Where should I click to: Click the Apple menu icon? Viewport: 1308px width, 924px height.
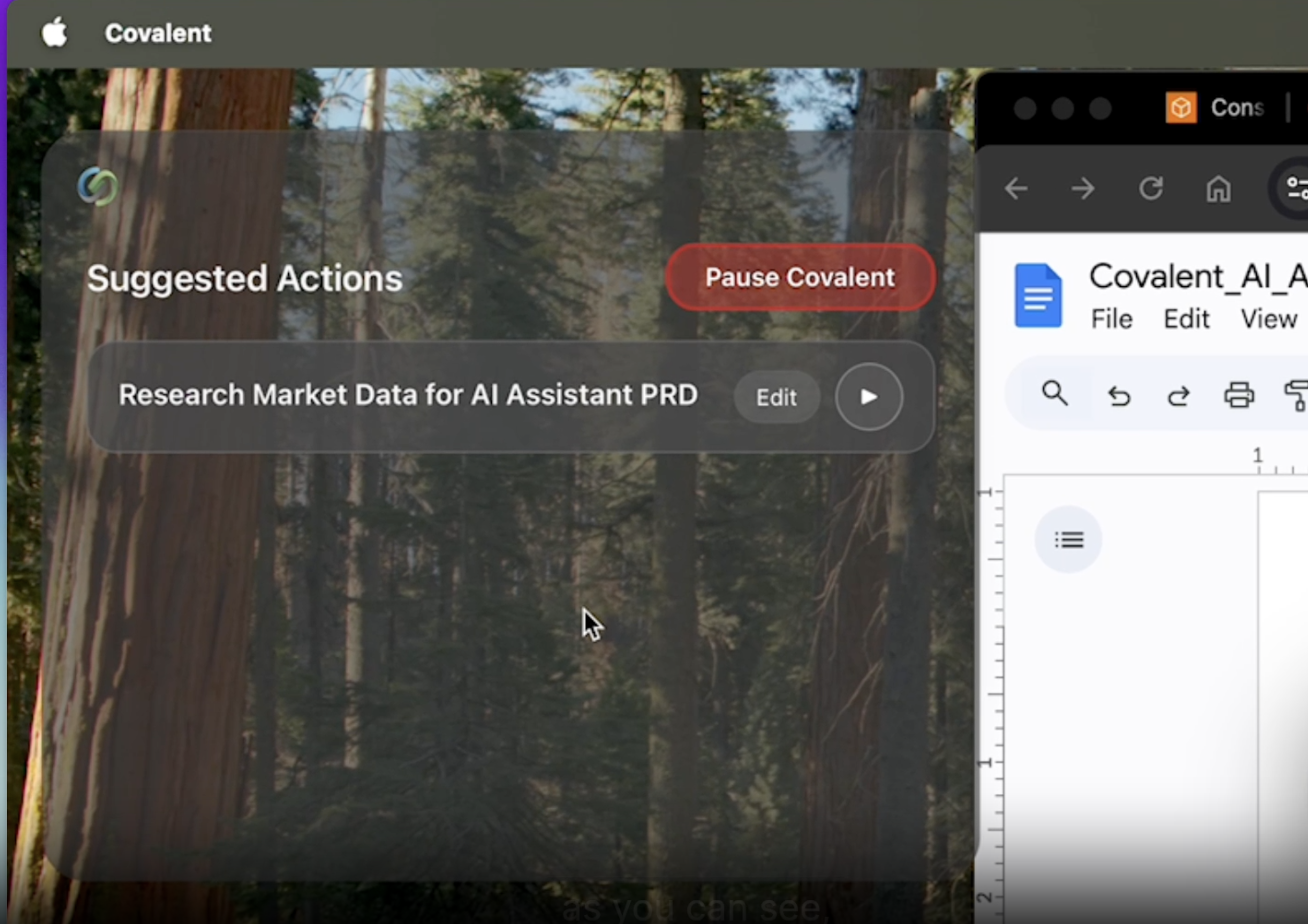(x=55, y=32)
